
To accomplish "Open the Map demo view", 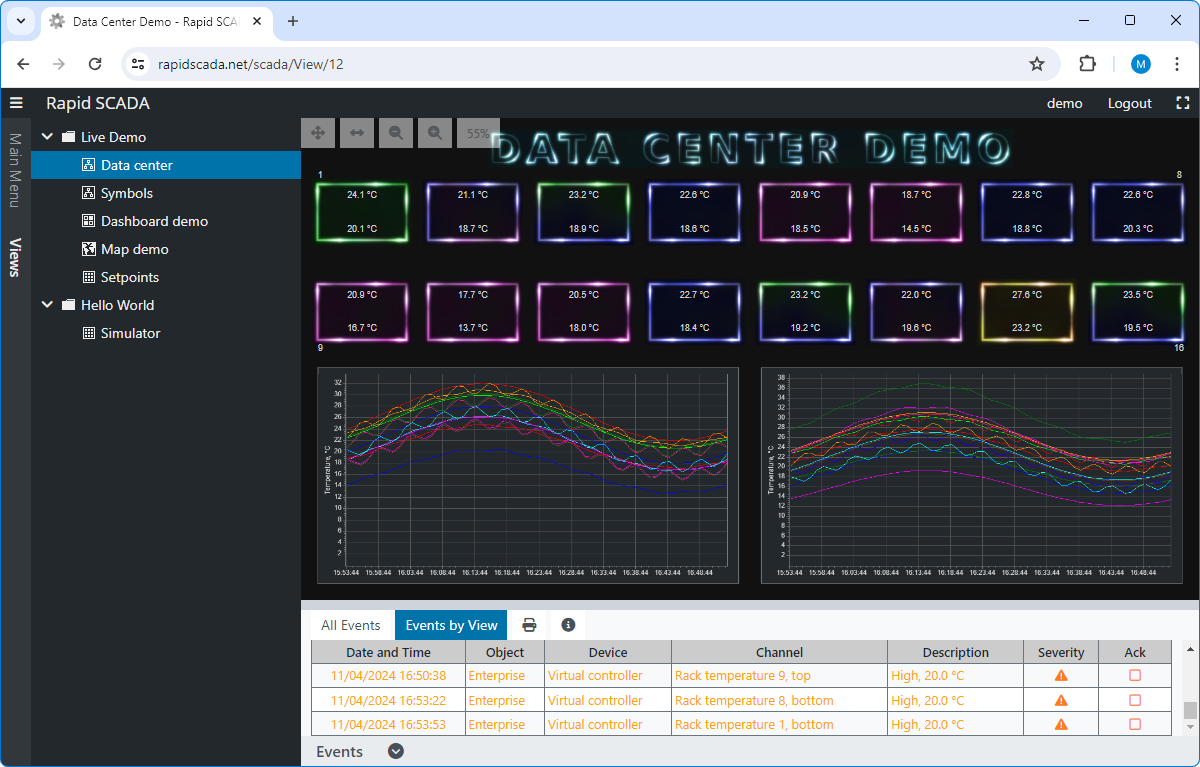I will (x=166, y=249).
